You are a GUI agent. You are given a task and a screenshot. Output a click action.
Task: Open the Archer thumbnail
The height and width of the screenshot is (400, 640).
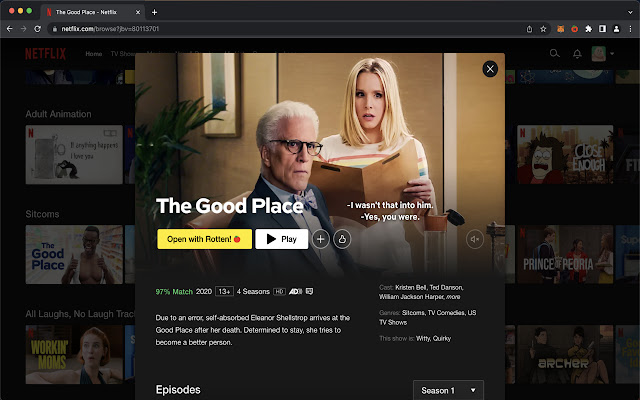pos(565,354)
